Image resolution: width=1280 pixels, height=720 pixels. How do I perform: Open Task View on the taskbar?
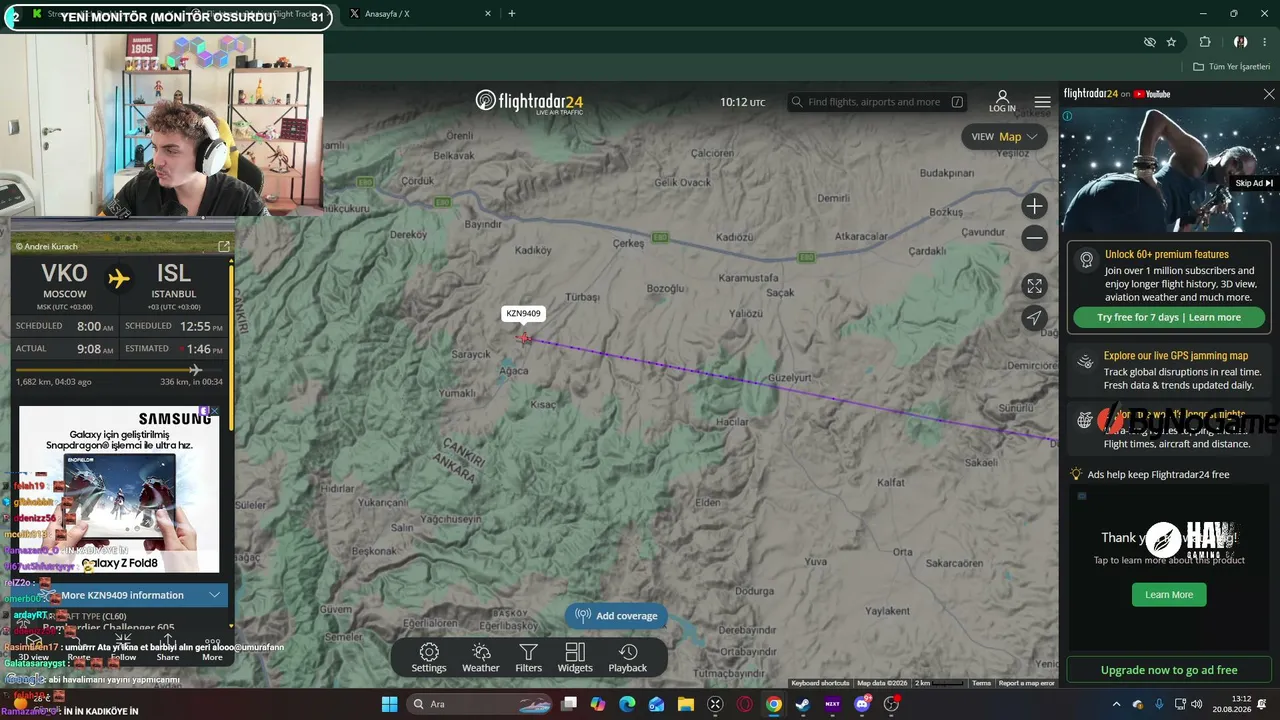[569, 704]
